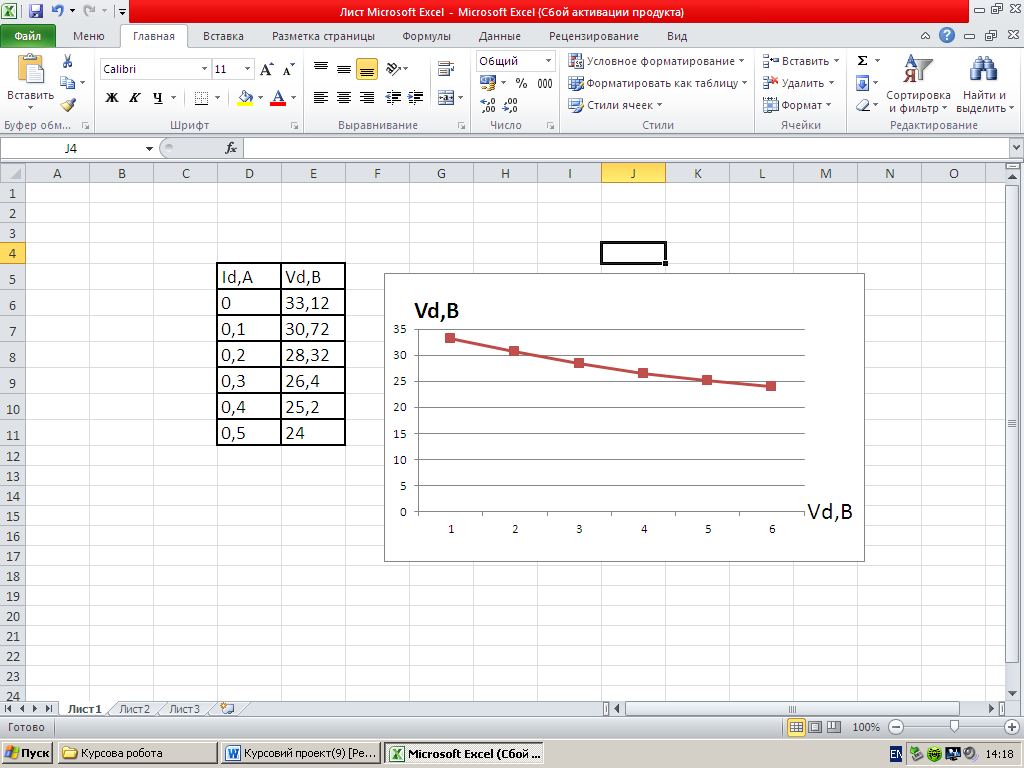Image resolution: width=1024 pixels, height=768 pixels.
Task: Apply red font color A icon
Action: (x=278, y=98)
